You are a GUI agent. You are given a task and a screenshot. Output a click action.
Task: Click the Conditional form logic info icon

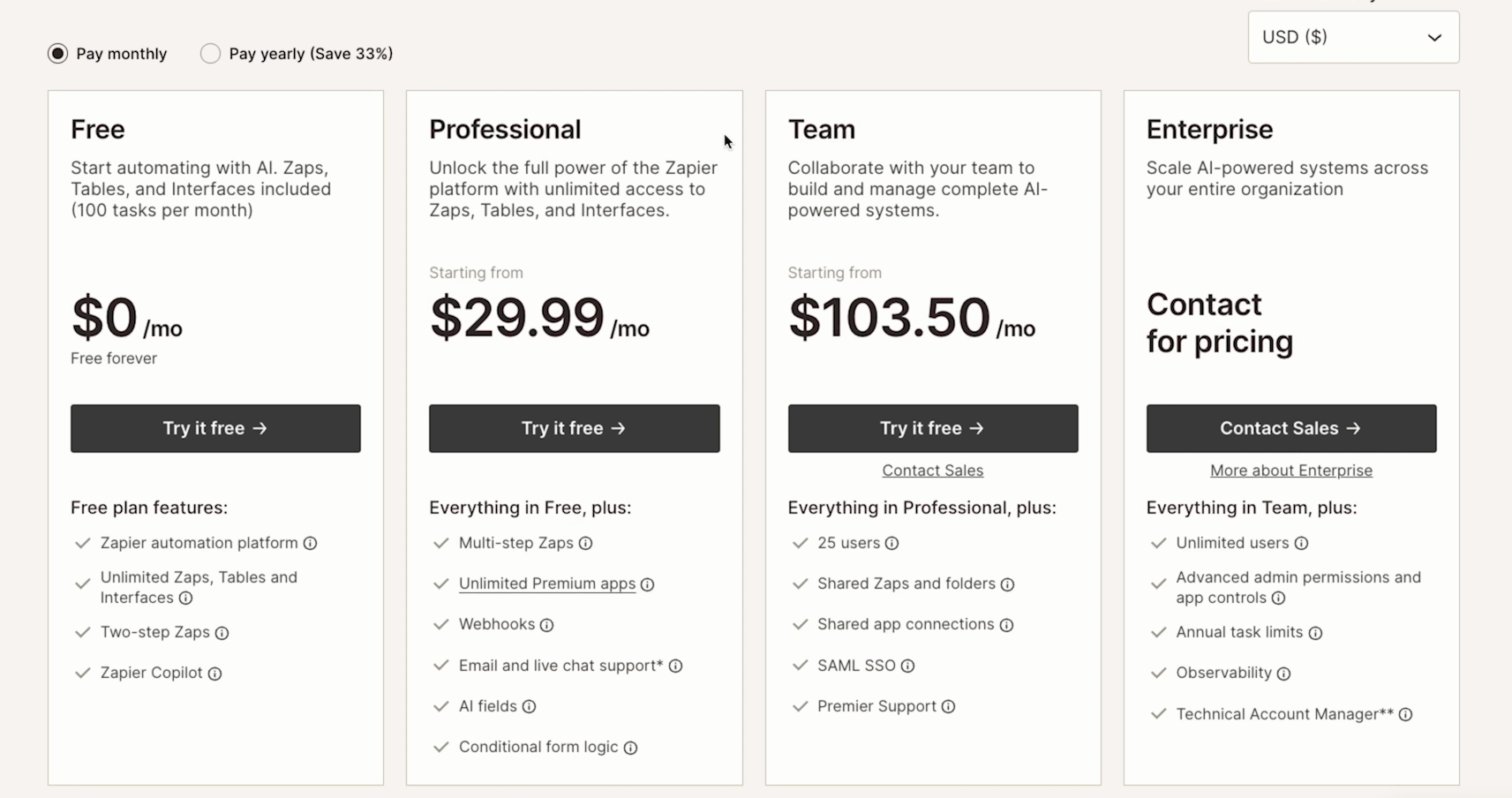coord(630,747)
